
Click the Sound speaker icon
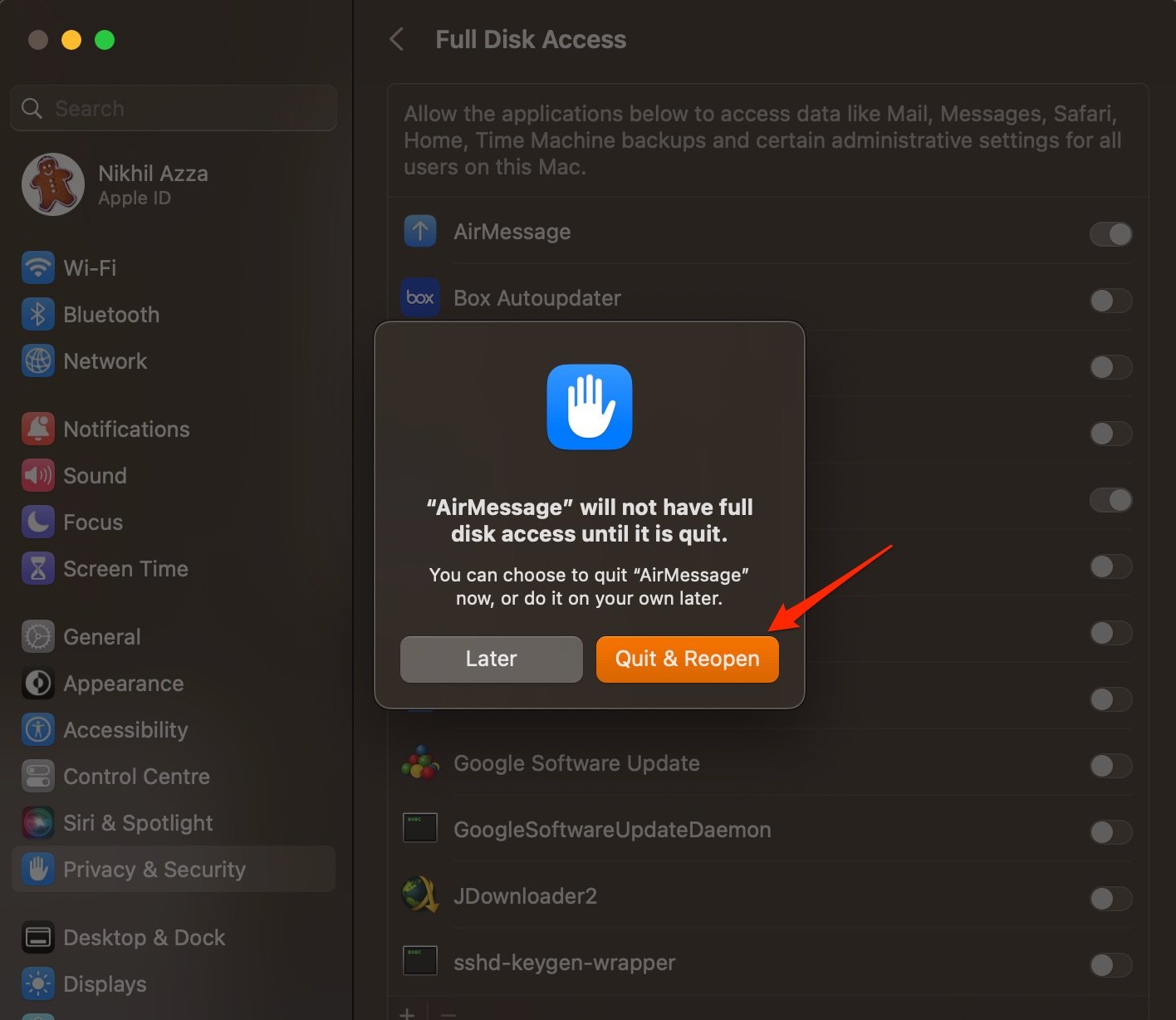(x=38, y=475)
